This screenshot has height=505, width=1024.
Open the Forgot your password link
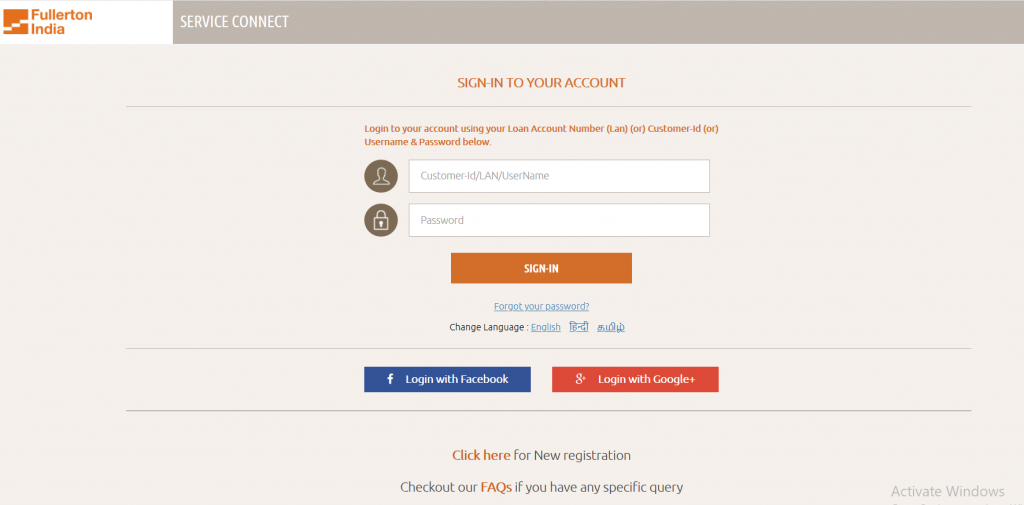point(541,306)
